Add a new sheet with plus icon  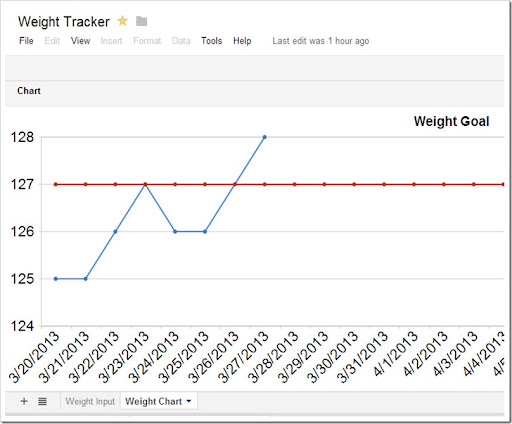click(24, 401)
